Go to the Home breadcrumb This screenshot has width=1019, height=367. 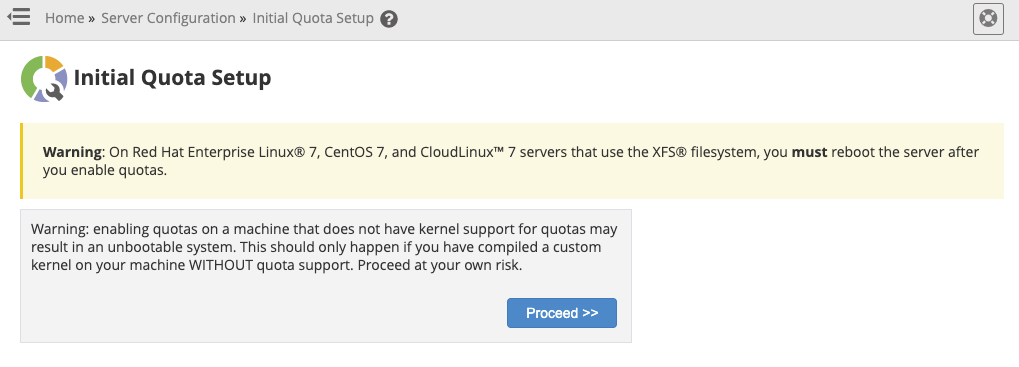point(64,18)
